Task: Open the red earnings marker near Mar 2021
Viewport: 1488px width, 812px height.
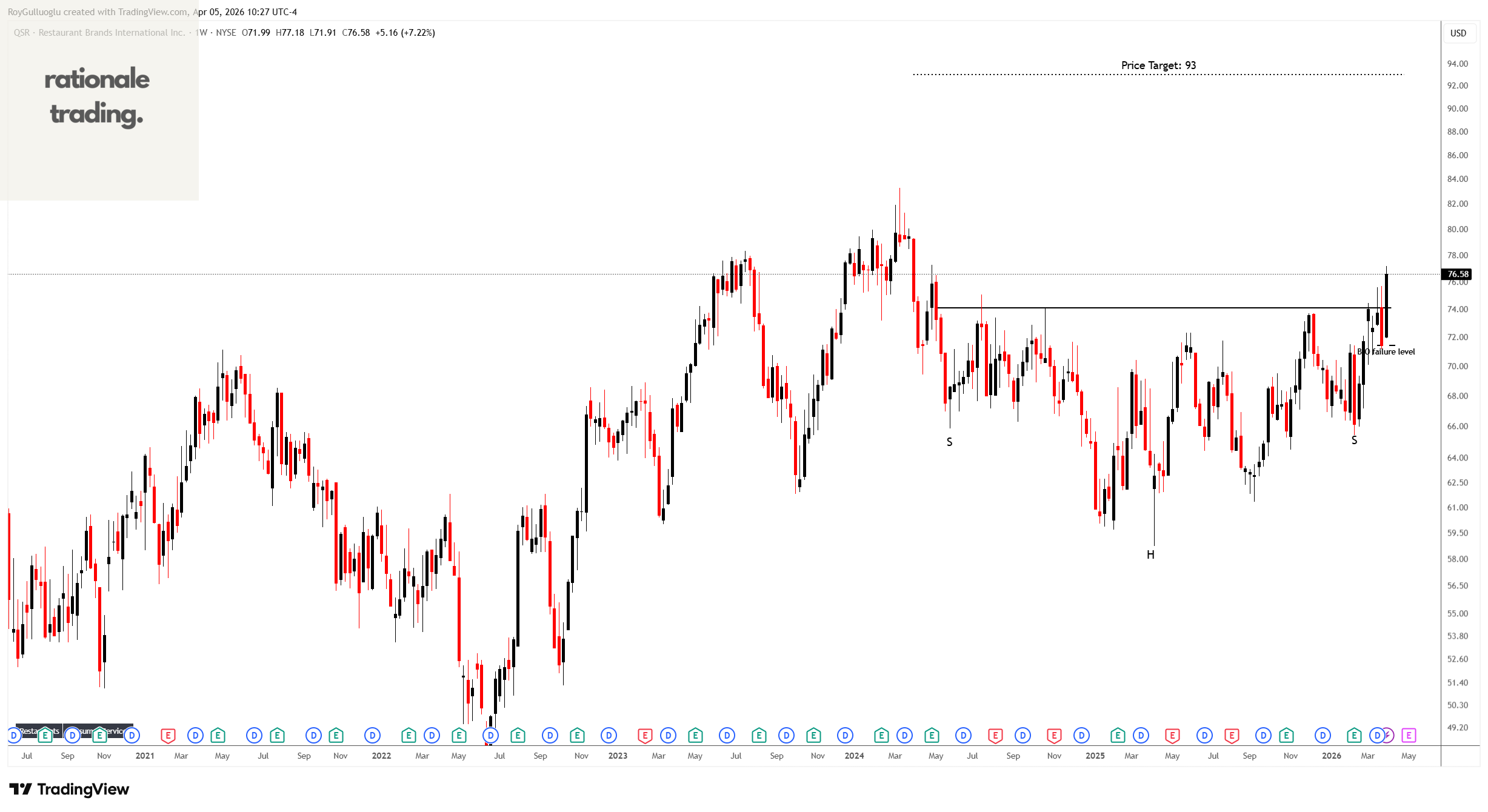Action: (x=168, y=736)
